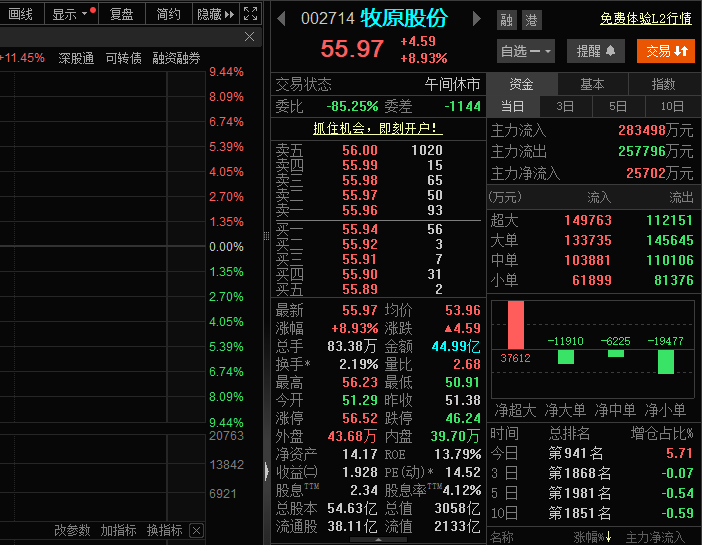Go to previous stock with left arrow
The height and width of the screenshot is (545, 702).
click(x=281, y=18)
